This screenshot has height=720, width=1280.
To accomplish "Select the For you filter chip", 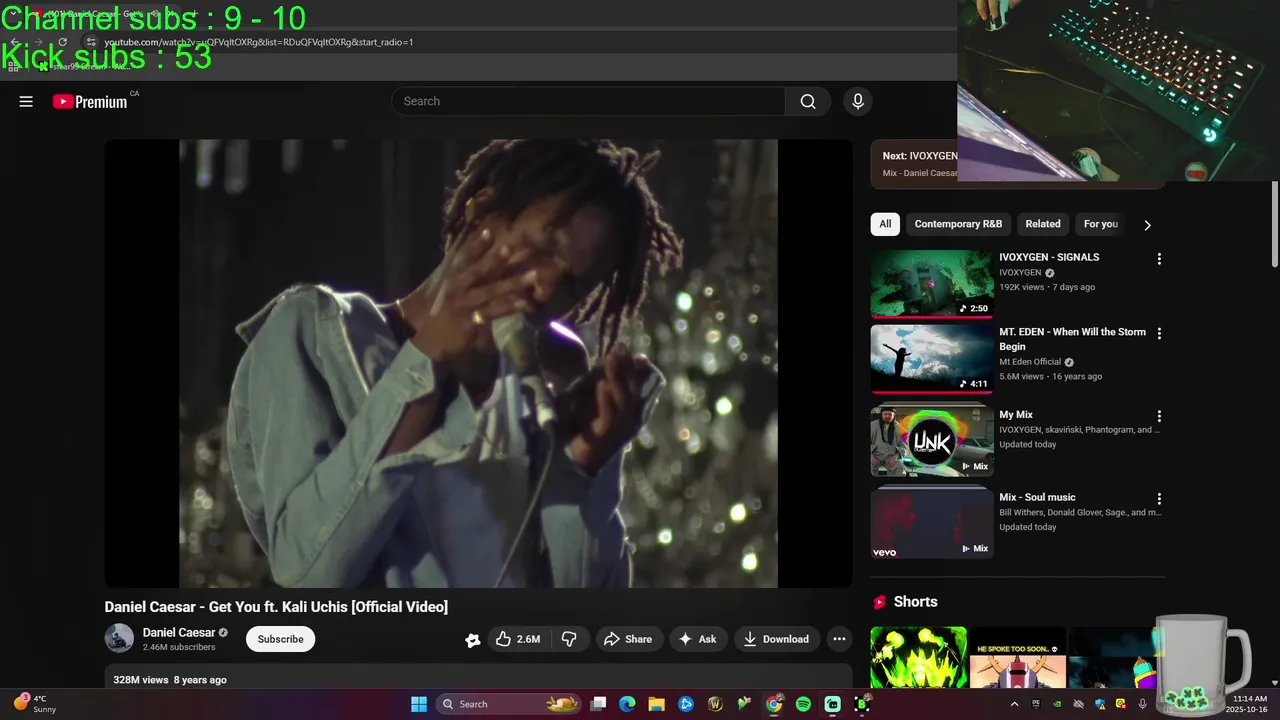I will coord(1101,224).
